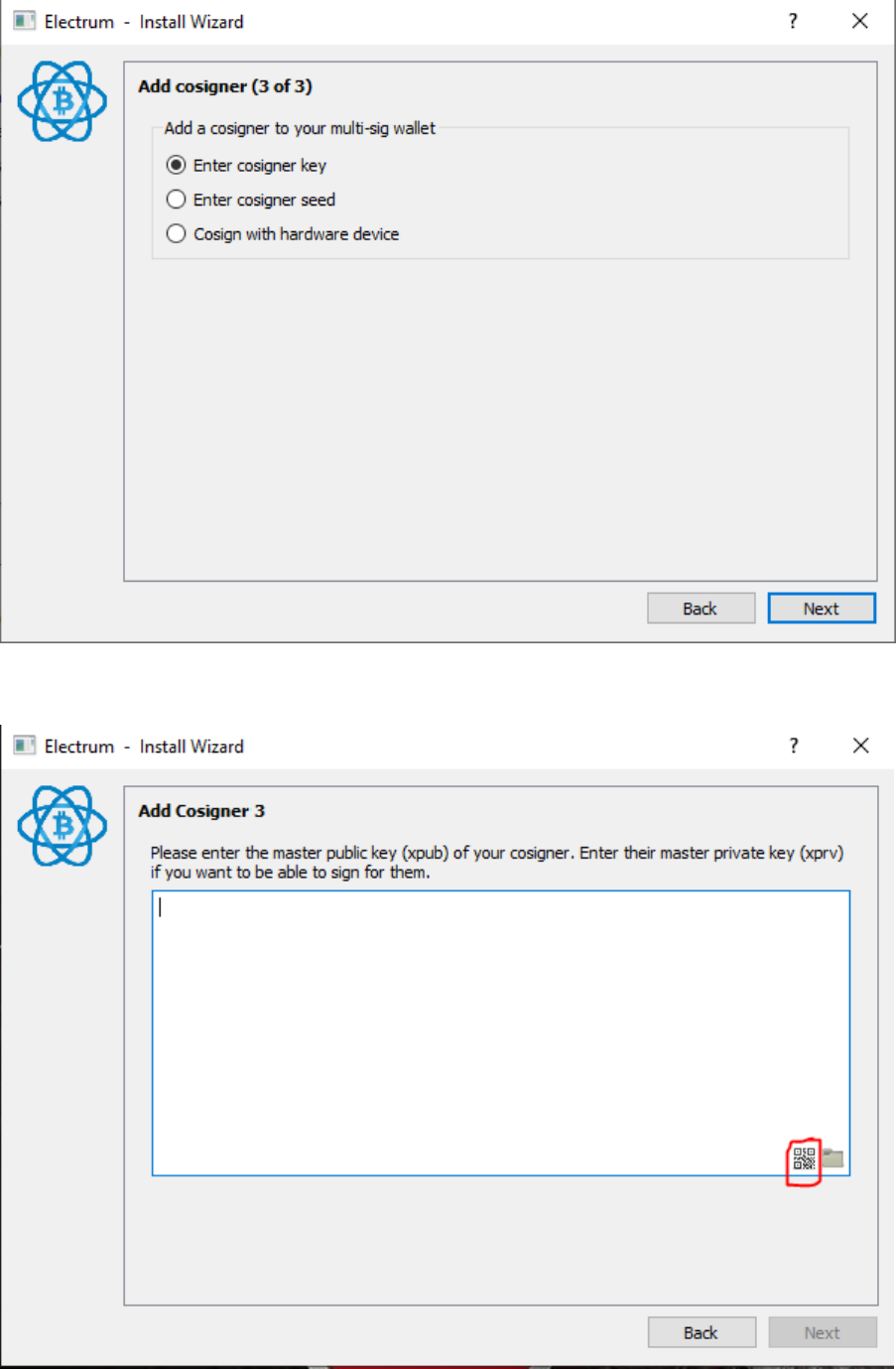896x1369 pixels.
Task: Click the QR code scan icon
Action: pyautogui.click(x=804, y=1159)
